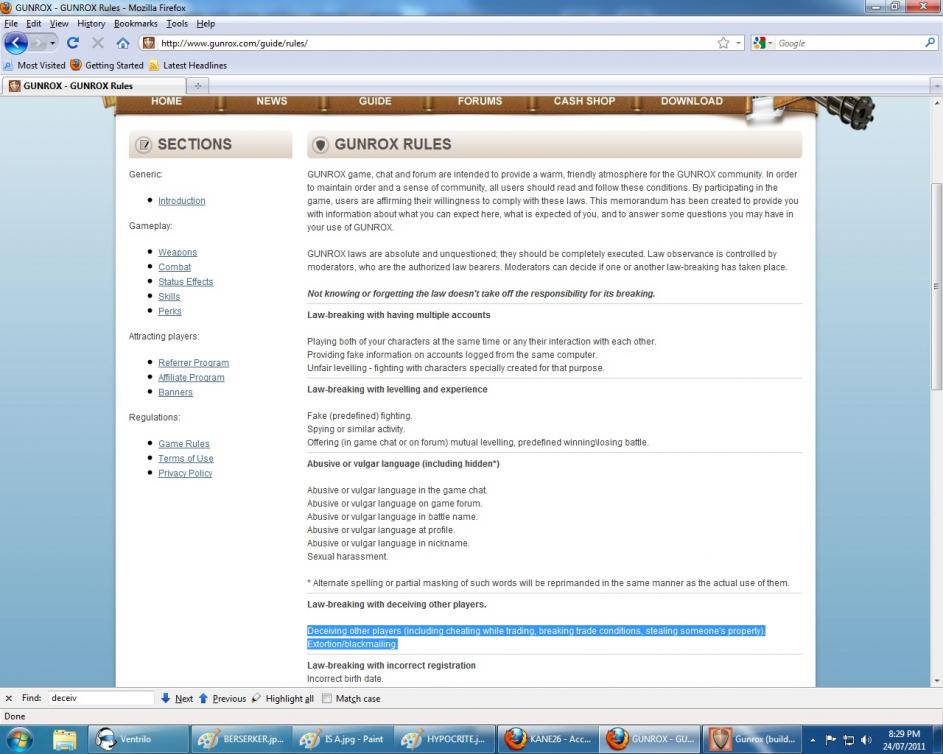The image size is (943, 754).
Task: Open the CASH SHOP navigation tab
Action: coord(584,101)
